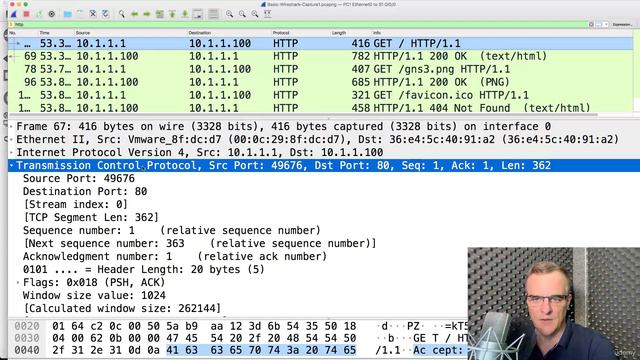Click the Expression button
Image resolution: width=640 pixels, height=360 pixels.
[622, 24]
